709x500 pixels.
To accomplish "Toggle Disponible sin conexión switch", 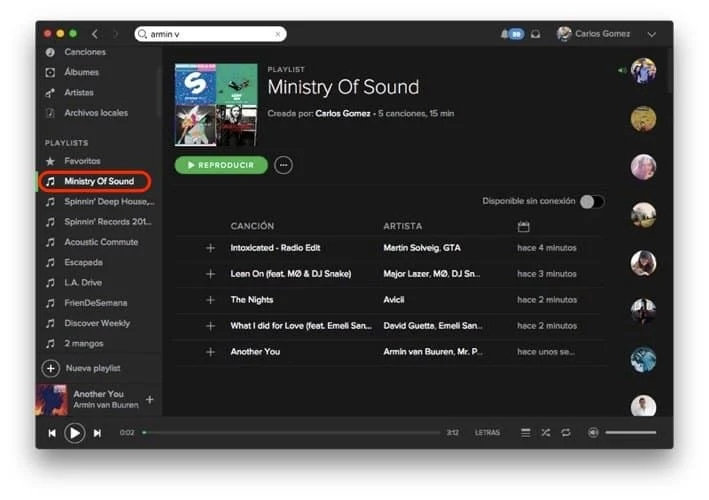I will [x=592, y=202].
